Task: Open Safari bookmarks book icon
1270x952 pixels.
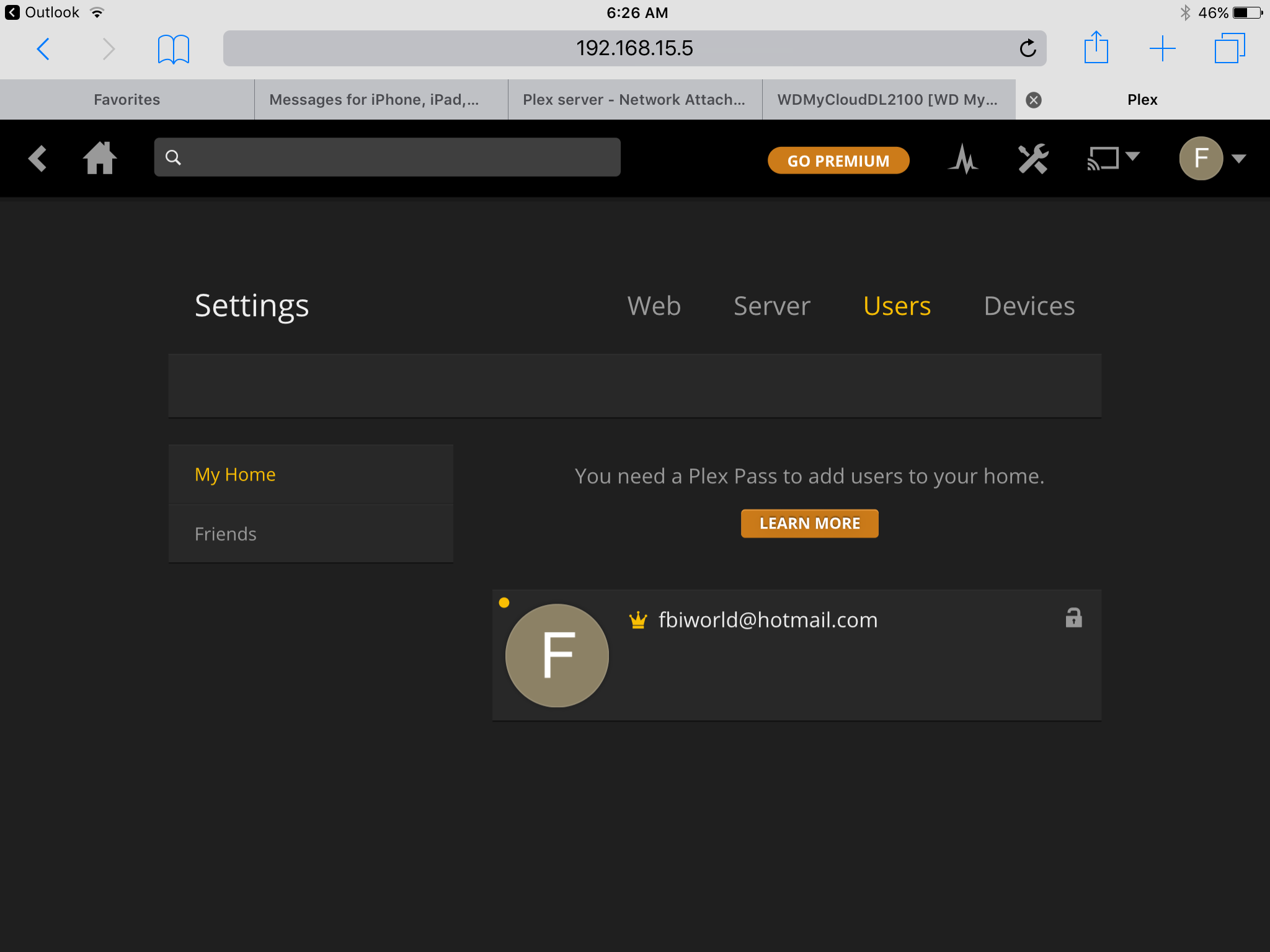Action: (x=173, y=49)
